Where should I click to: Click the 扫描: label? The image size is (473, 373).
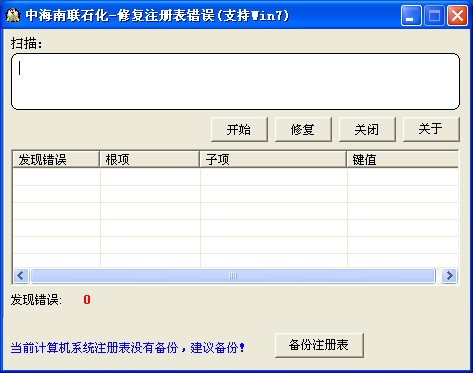coord(27,43)
